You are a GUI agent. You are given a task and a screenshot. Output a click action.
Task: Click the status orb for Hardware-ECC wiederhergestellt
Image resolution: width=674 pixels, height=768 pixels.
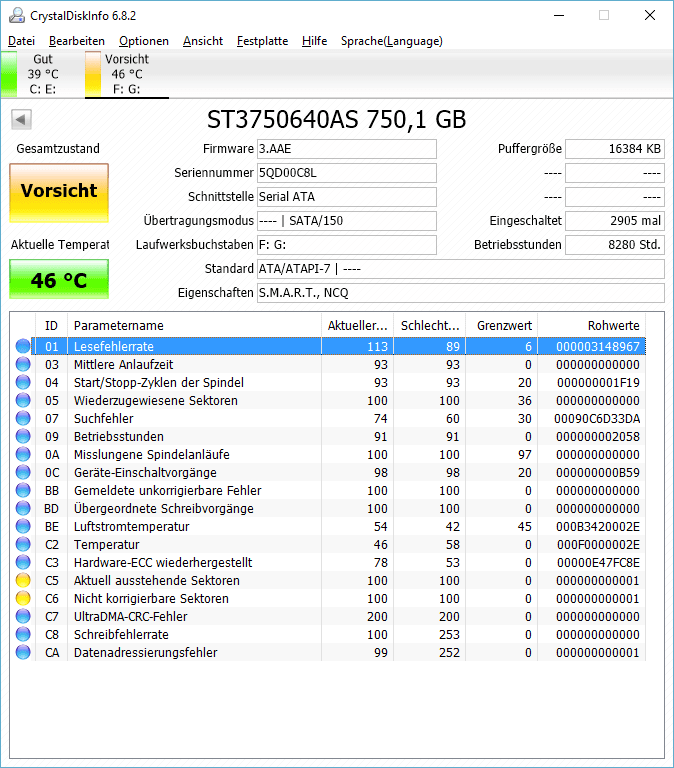pos(23,562)
